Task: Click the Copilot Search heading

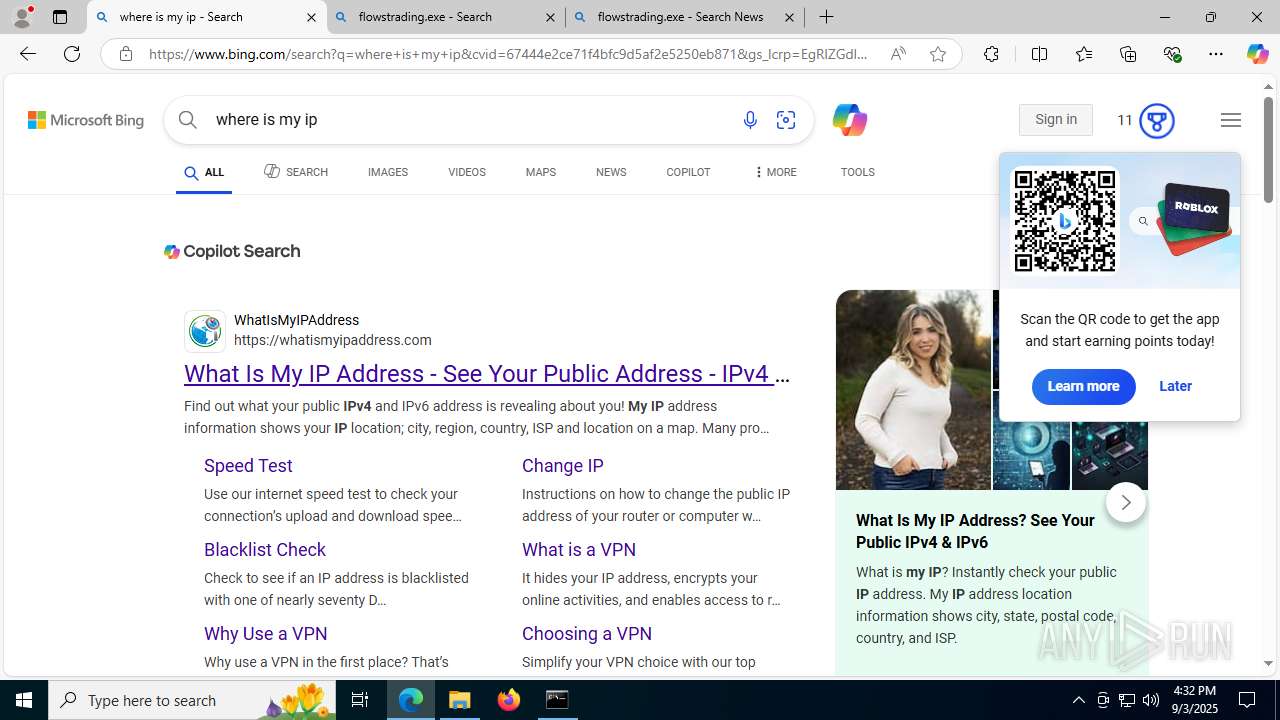Action: [232, 252]
